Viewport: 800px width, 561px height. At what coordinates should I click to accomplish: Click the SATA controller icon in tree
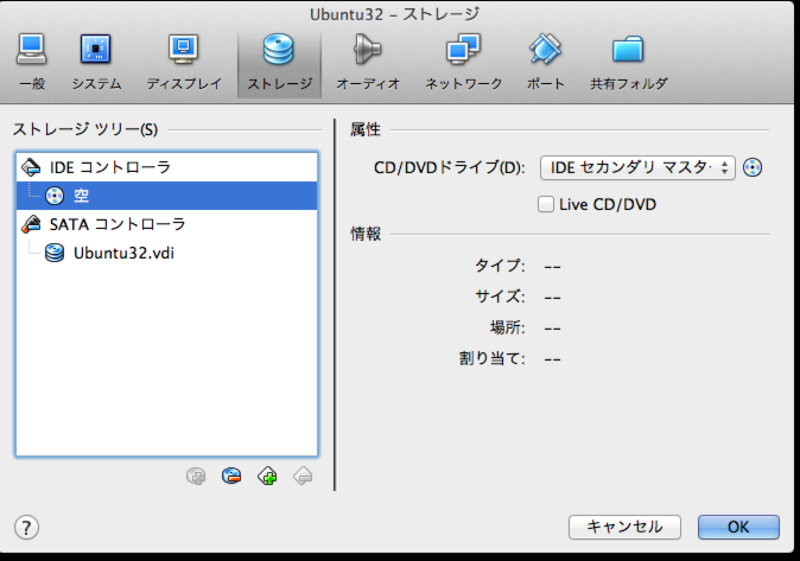(31, 224)
